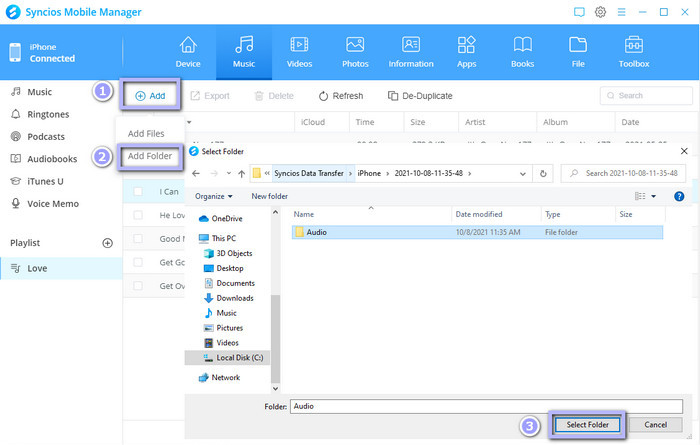Choose Add Files from the menu

[x=146, y=133]
